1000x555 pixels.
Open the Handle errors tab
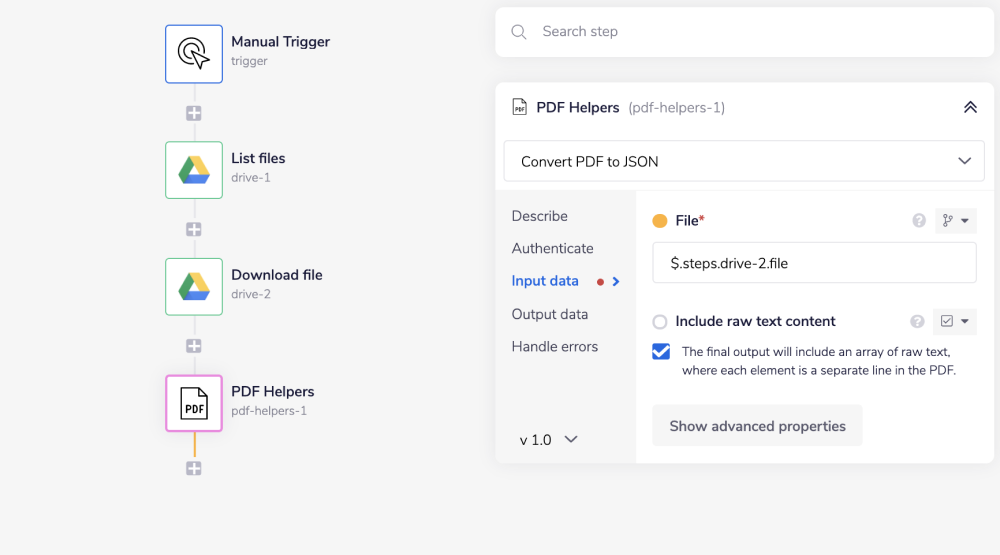(x=554, y=347)
